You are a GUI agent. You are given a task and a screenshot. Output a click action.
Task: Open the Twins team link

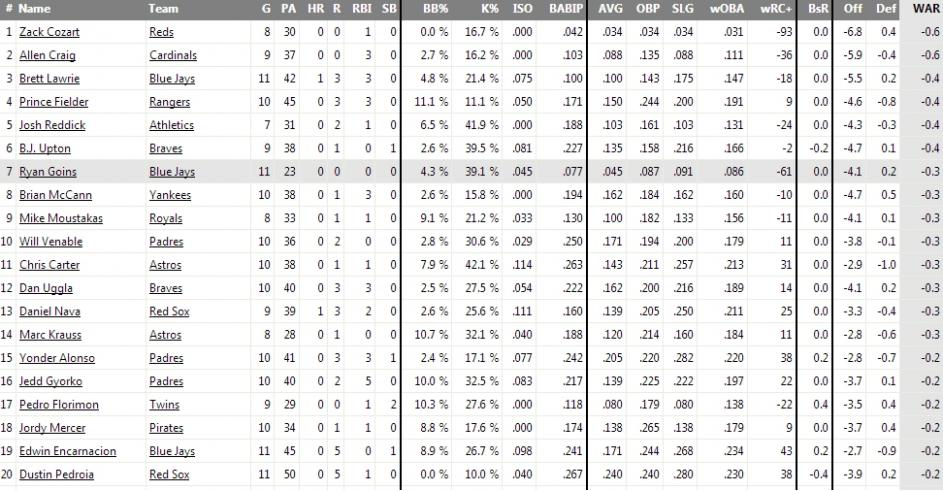pos(163,405)
